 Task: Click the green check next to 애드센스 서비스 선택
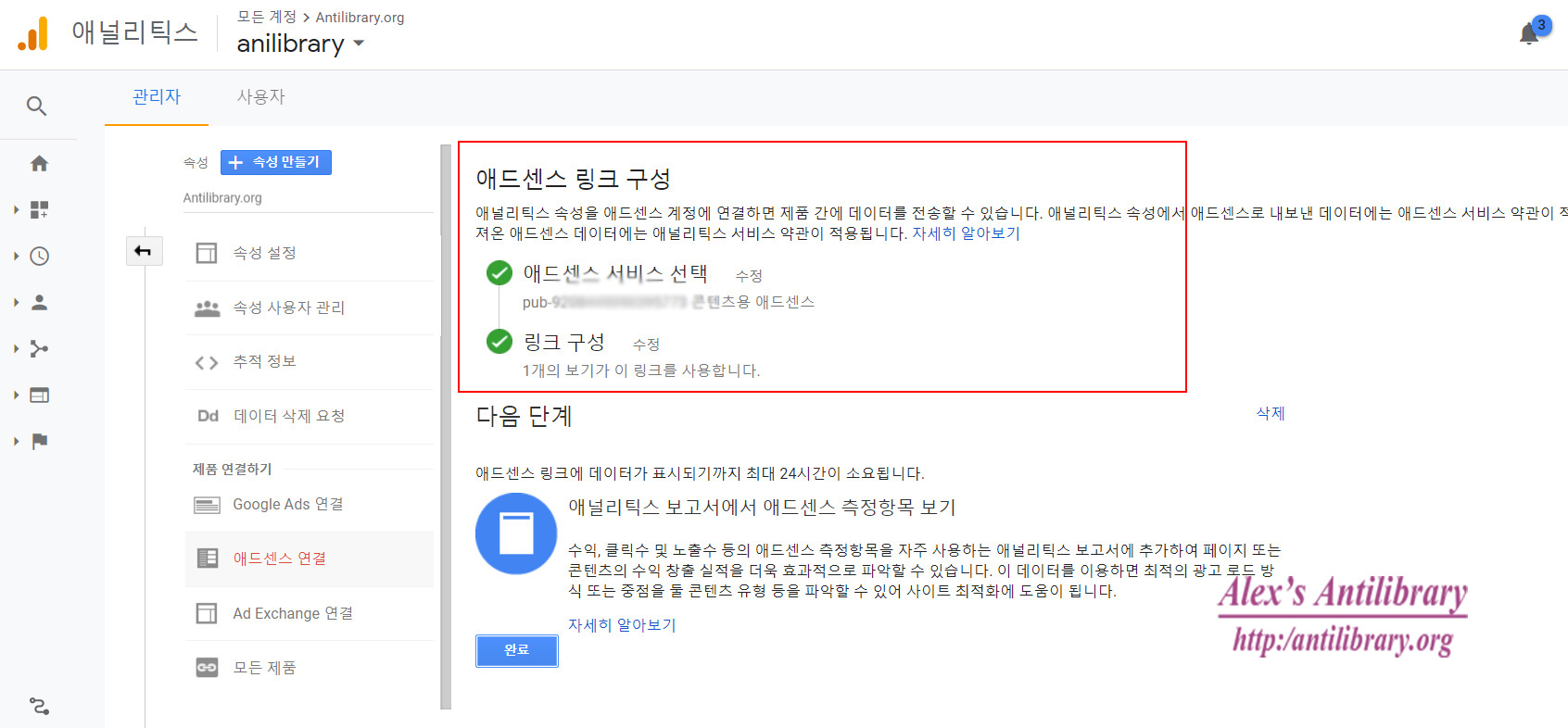(499, 273)
